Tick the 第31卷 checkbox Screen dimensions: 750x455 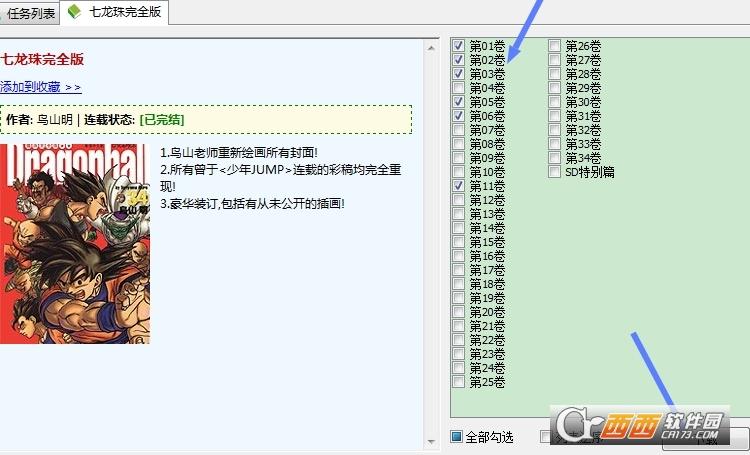click(554, 115)
